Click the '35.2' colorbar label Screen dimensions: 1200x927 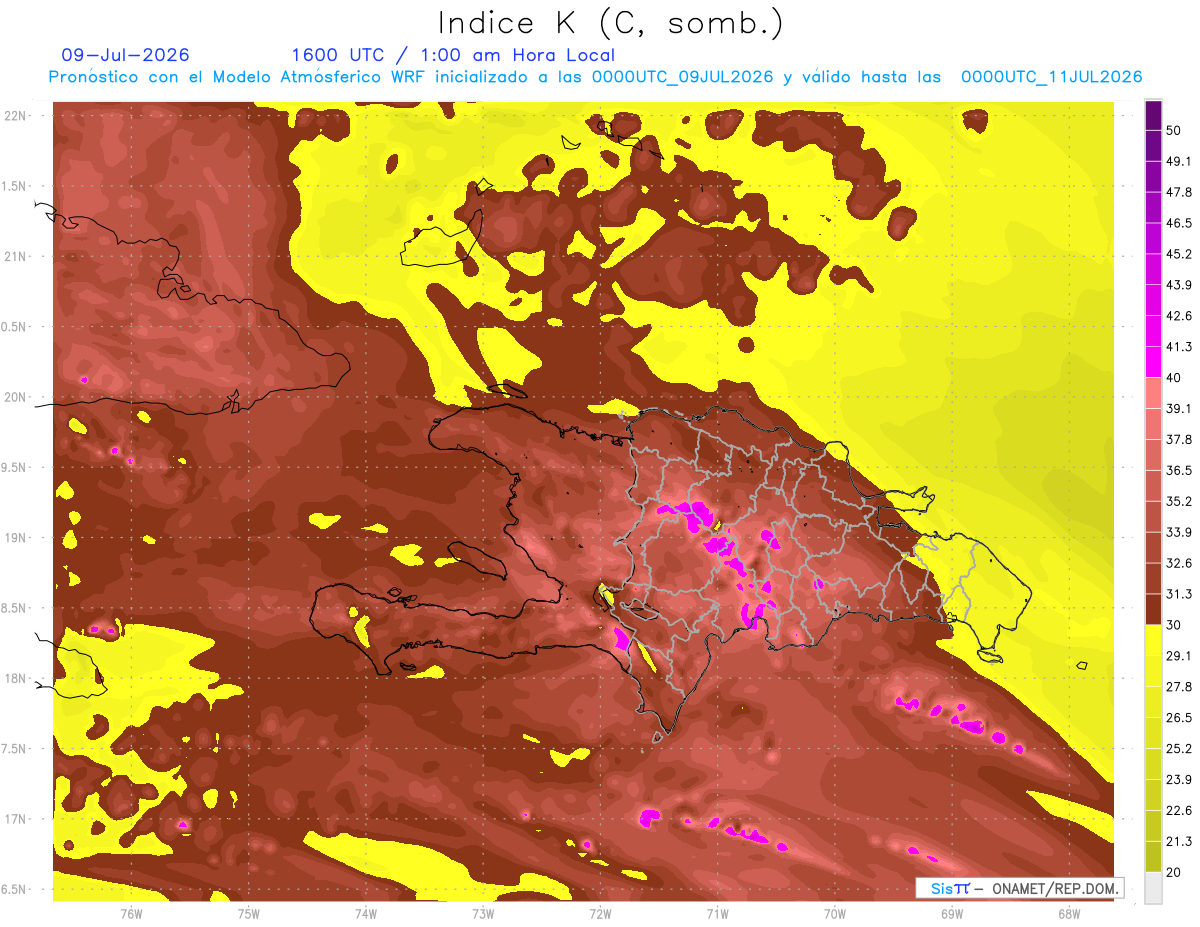[1179, 501]
